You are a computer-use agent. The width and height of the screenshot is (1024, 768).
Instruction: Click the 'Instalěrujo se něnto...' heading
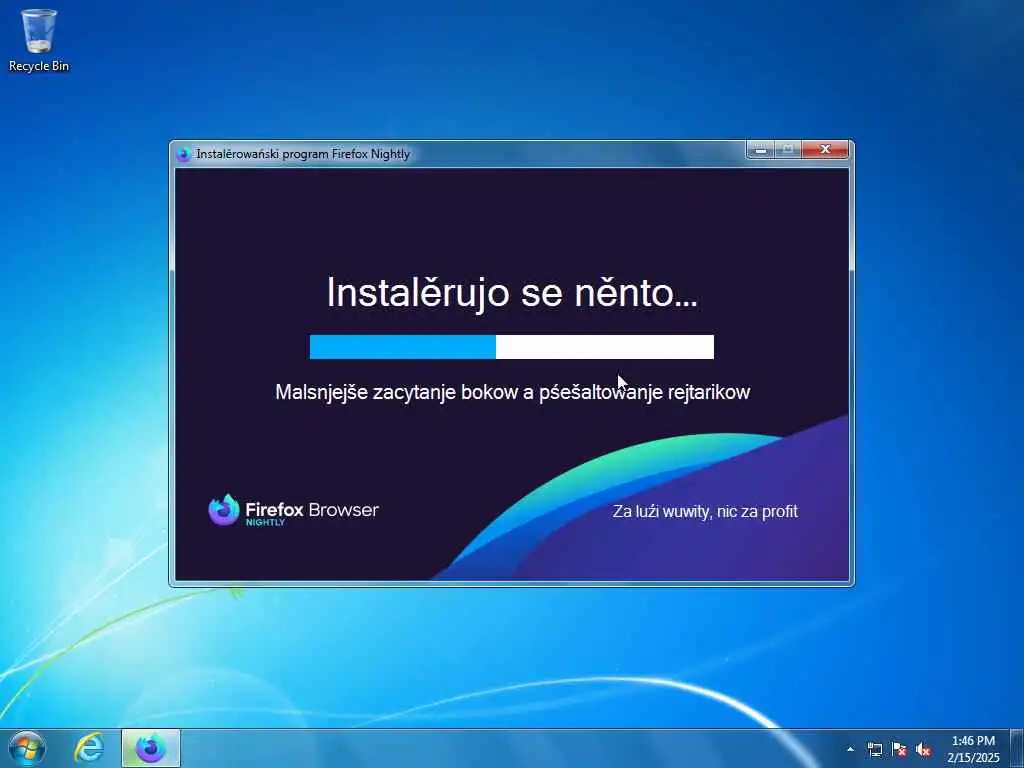coord(512,291)
